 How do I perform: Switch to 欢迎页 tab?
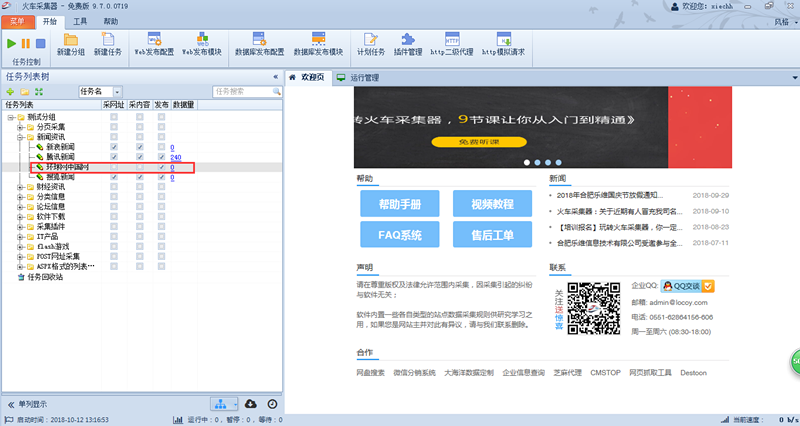(308, 77)
